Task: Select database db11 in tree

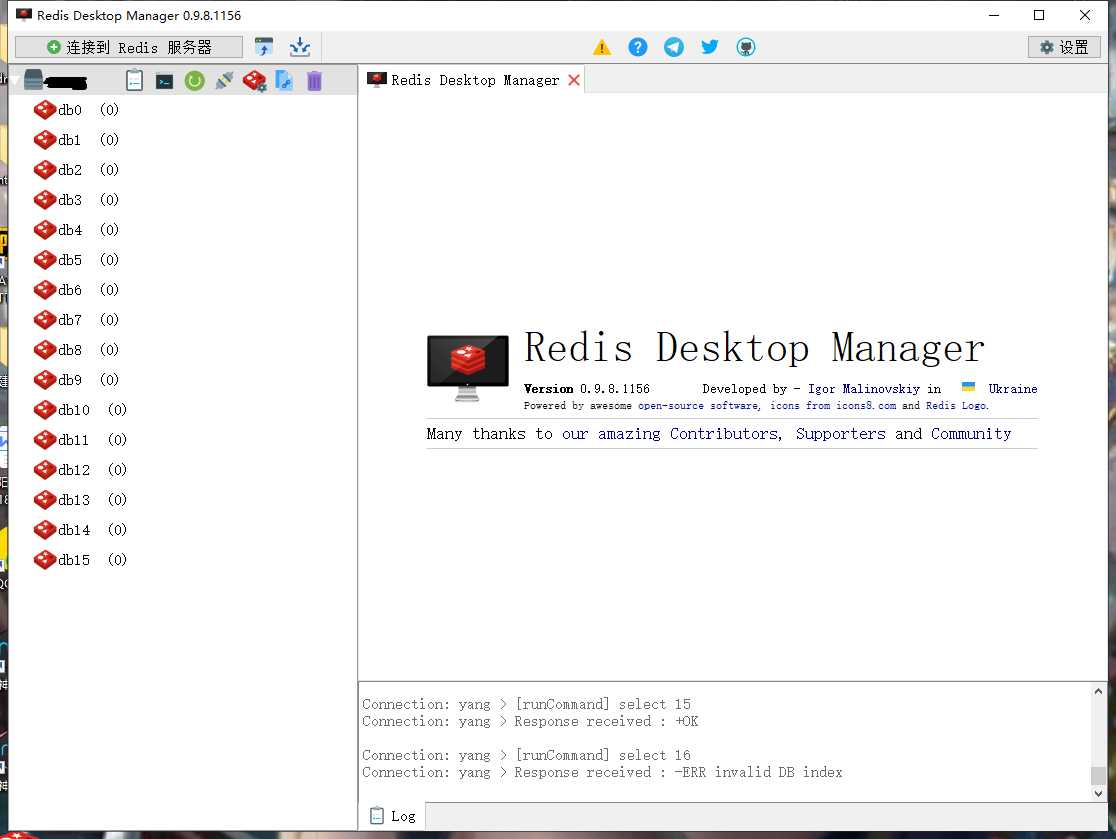Action: tap(80, 439)
